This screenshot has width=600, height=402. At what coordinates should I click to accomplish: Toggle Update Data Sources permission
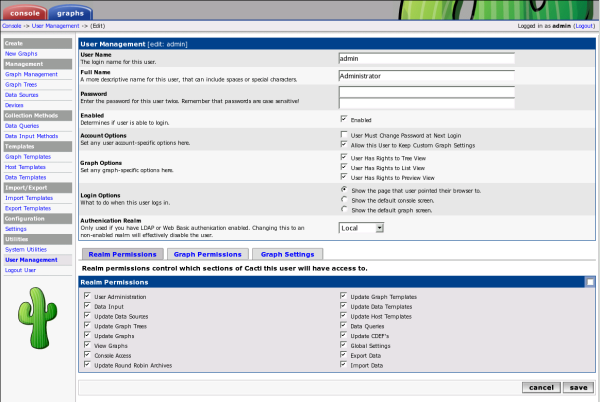click(x=87, y=316)
